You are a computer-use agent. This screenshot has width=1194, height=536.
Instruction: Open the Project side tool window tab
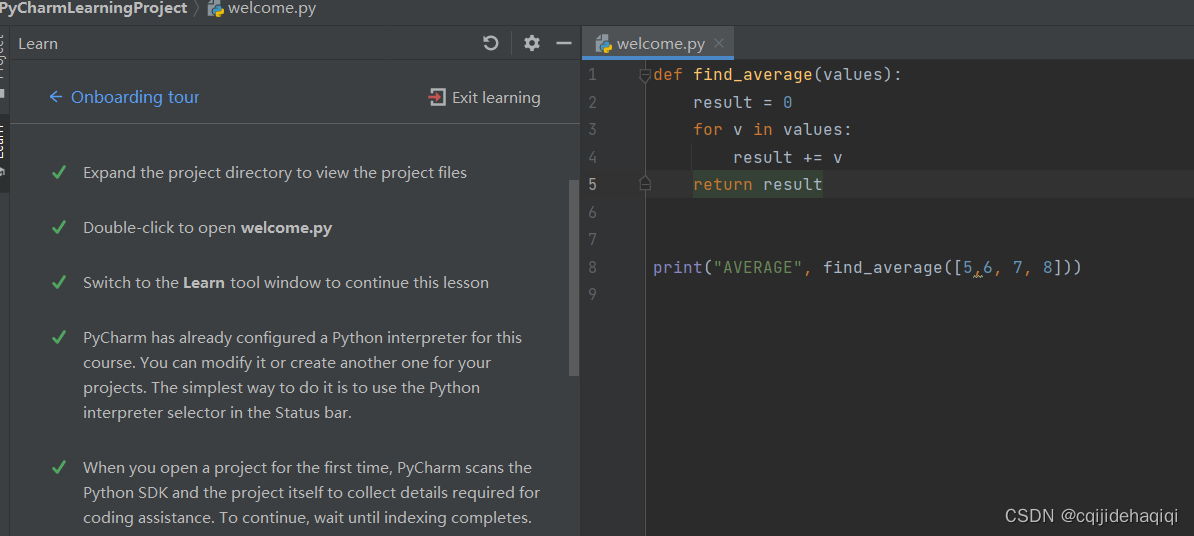5,67
